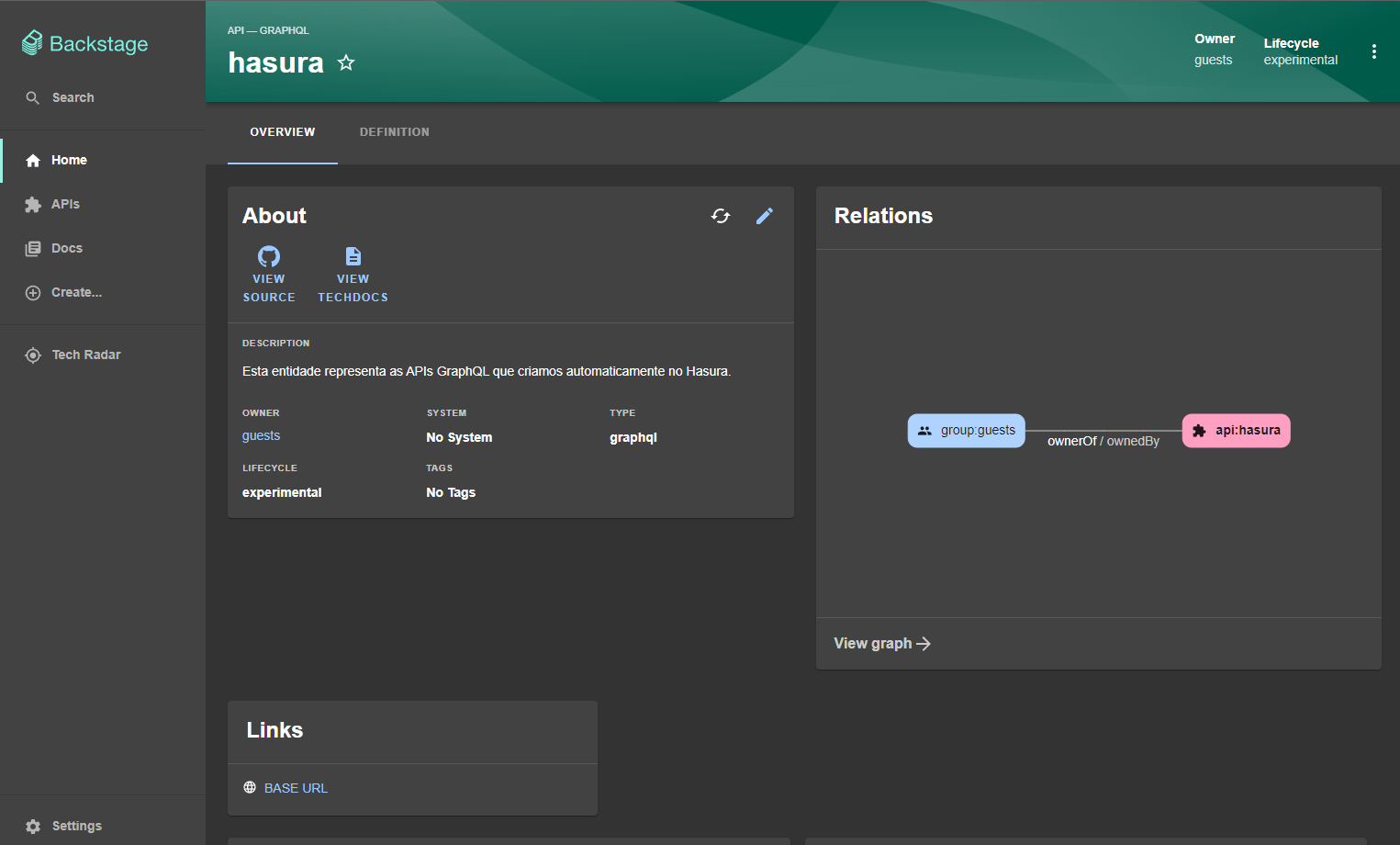
Task: Click the 'API — GRAPHQL' header label
Action: pyautogui.click(x=268, y=30)
